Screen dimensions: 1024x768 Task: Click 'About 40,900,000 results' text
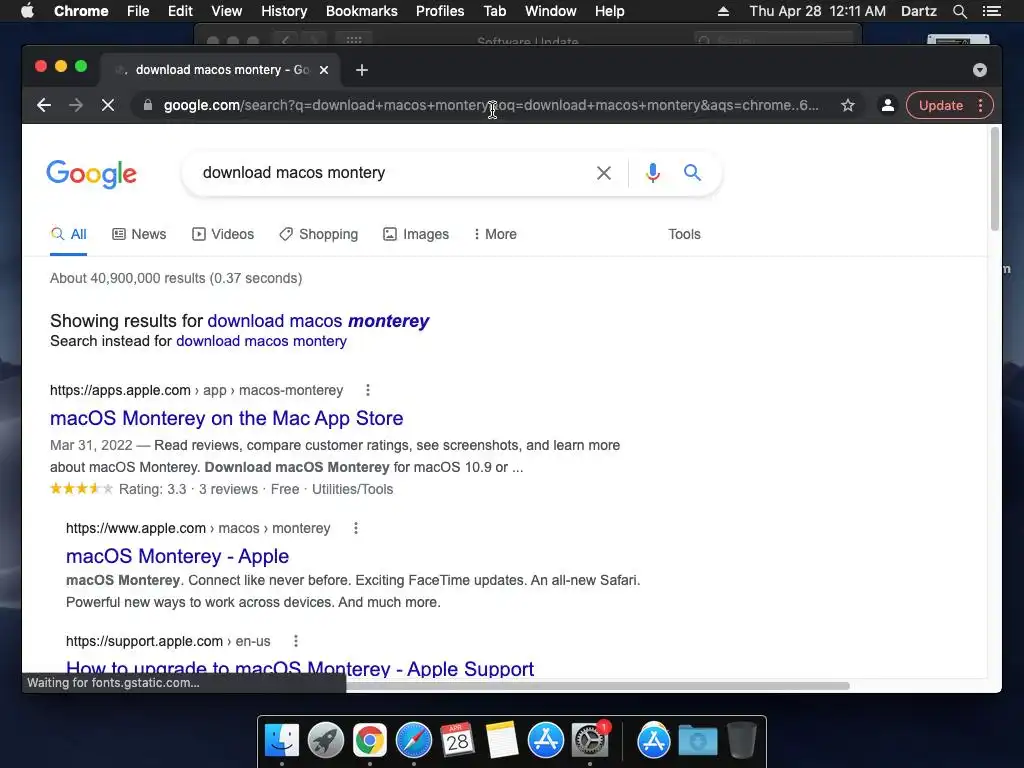pos(128,278)
